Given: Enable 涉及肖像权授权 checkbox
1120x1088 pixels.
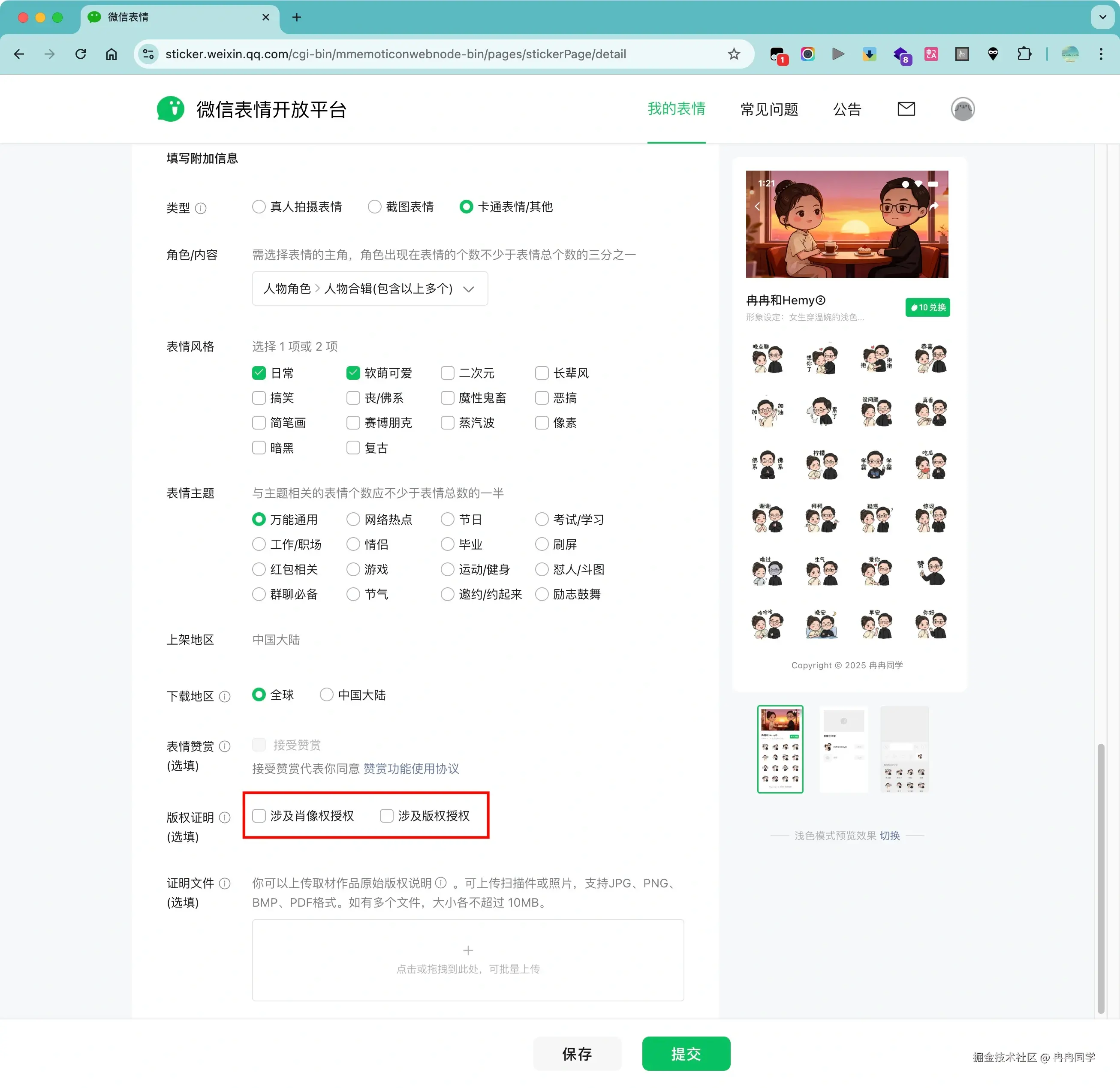Looking at the screenshot, I should click(259, 815).
